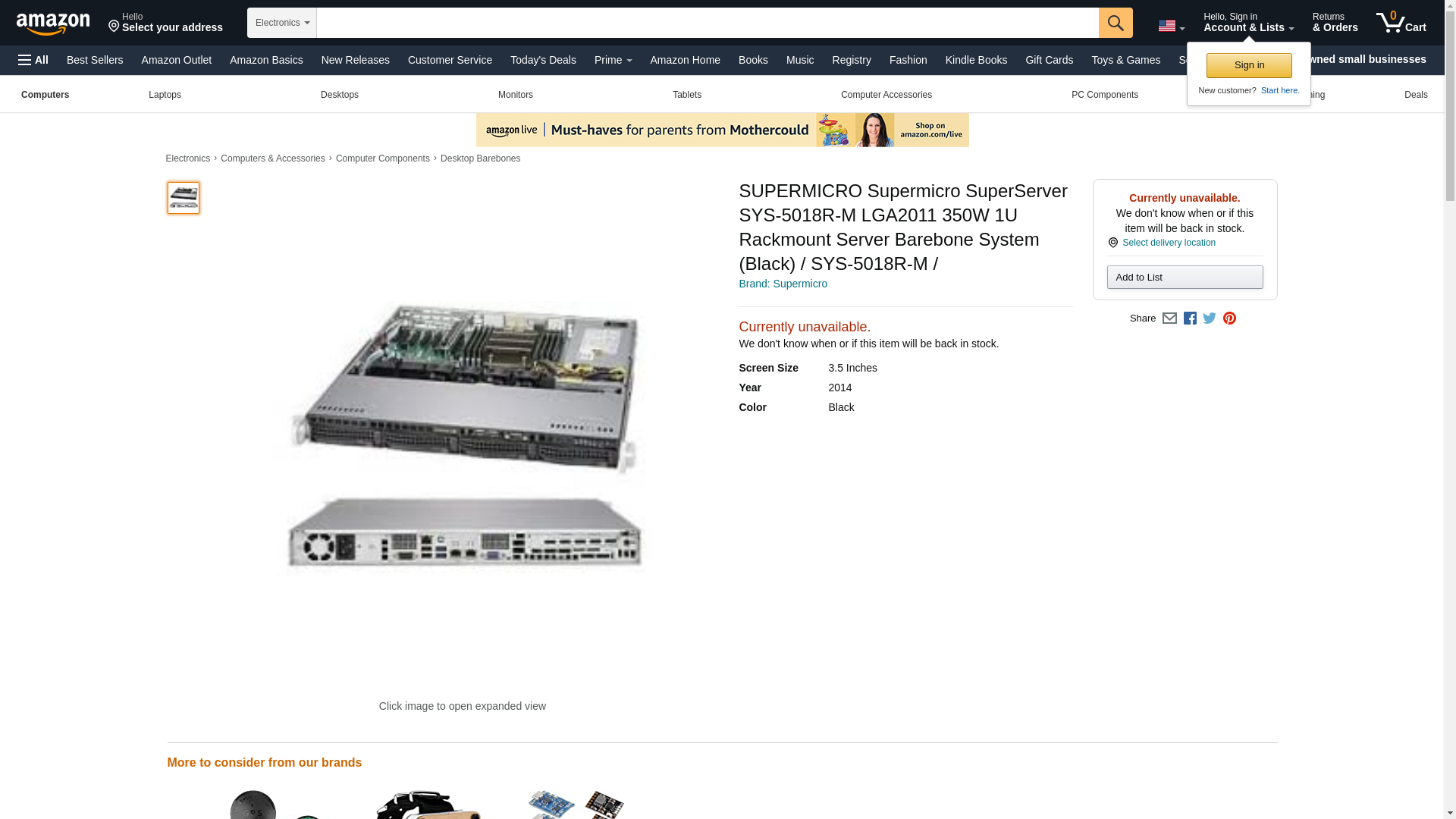Open the country flag language dropdown
Viewport: 1456px width, 819px height.
(1171, 26)
